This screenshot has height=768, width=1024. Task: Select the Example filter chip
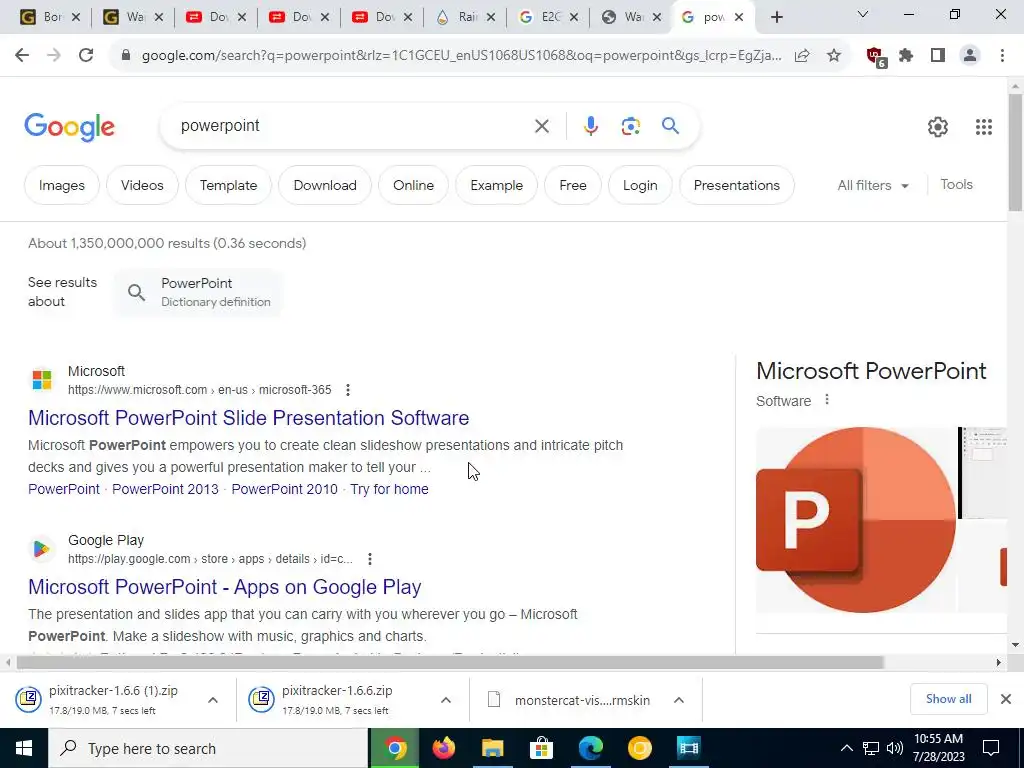tap(496, 185)
